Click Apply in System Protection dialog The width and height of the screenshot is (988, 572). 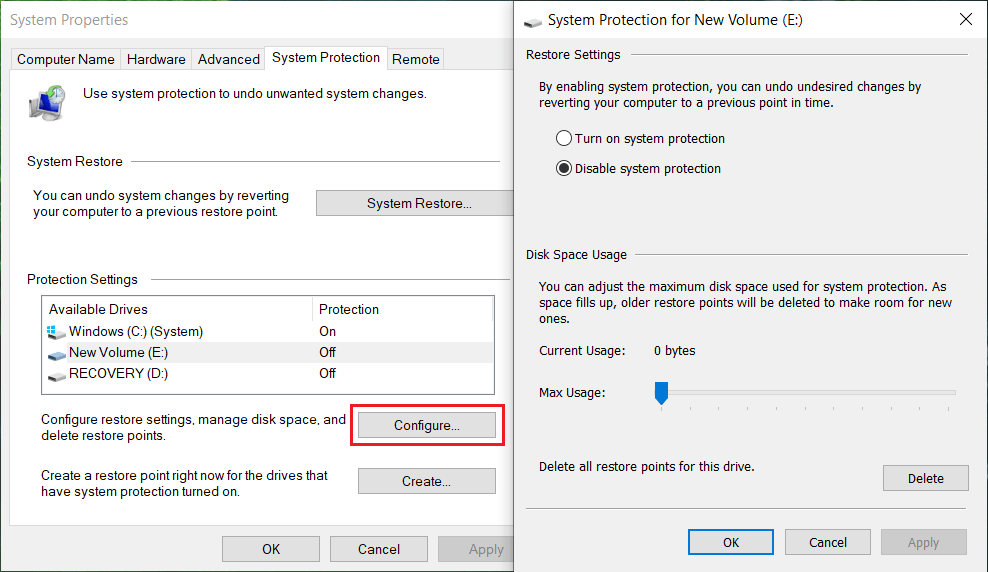tap(924, 542)
